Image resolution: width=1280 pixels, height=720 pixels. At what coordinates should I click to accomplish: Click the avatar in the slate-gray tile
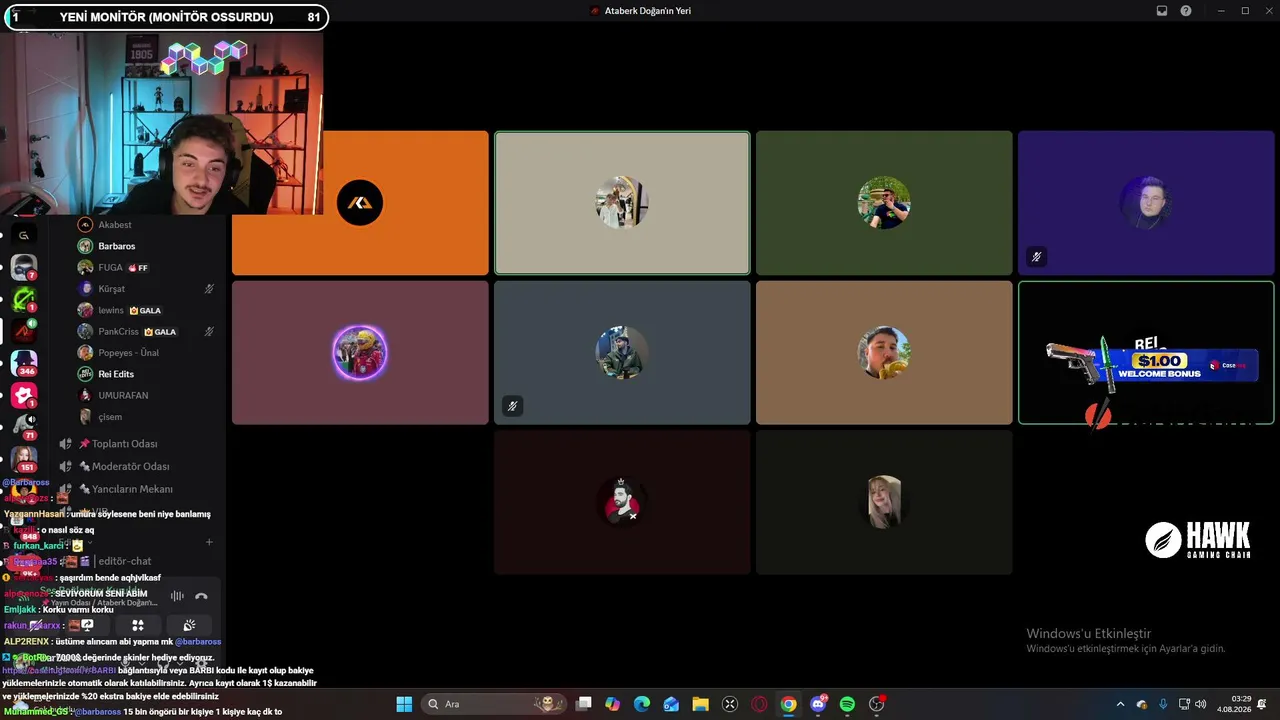tap(622, 352)
